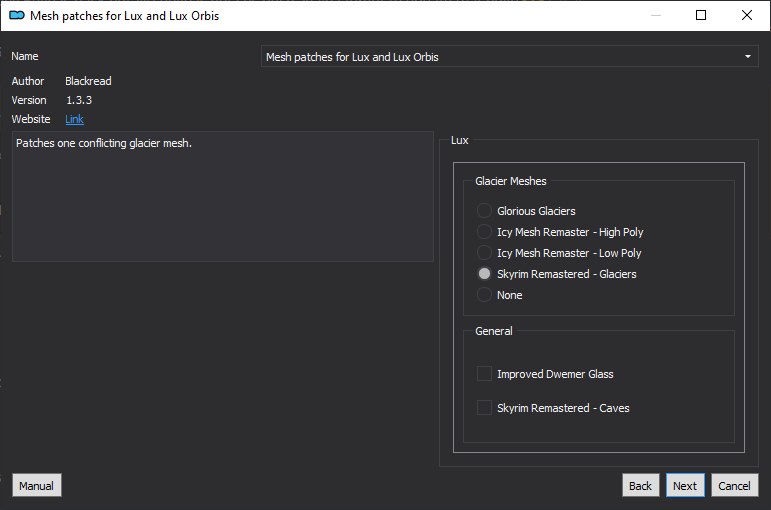
Task: Click the description box reading Patches one conflicting glacier mesh
Action: pos(223,196)
